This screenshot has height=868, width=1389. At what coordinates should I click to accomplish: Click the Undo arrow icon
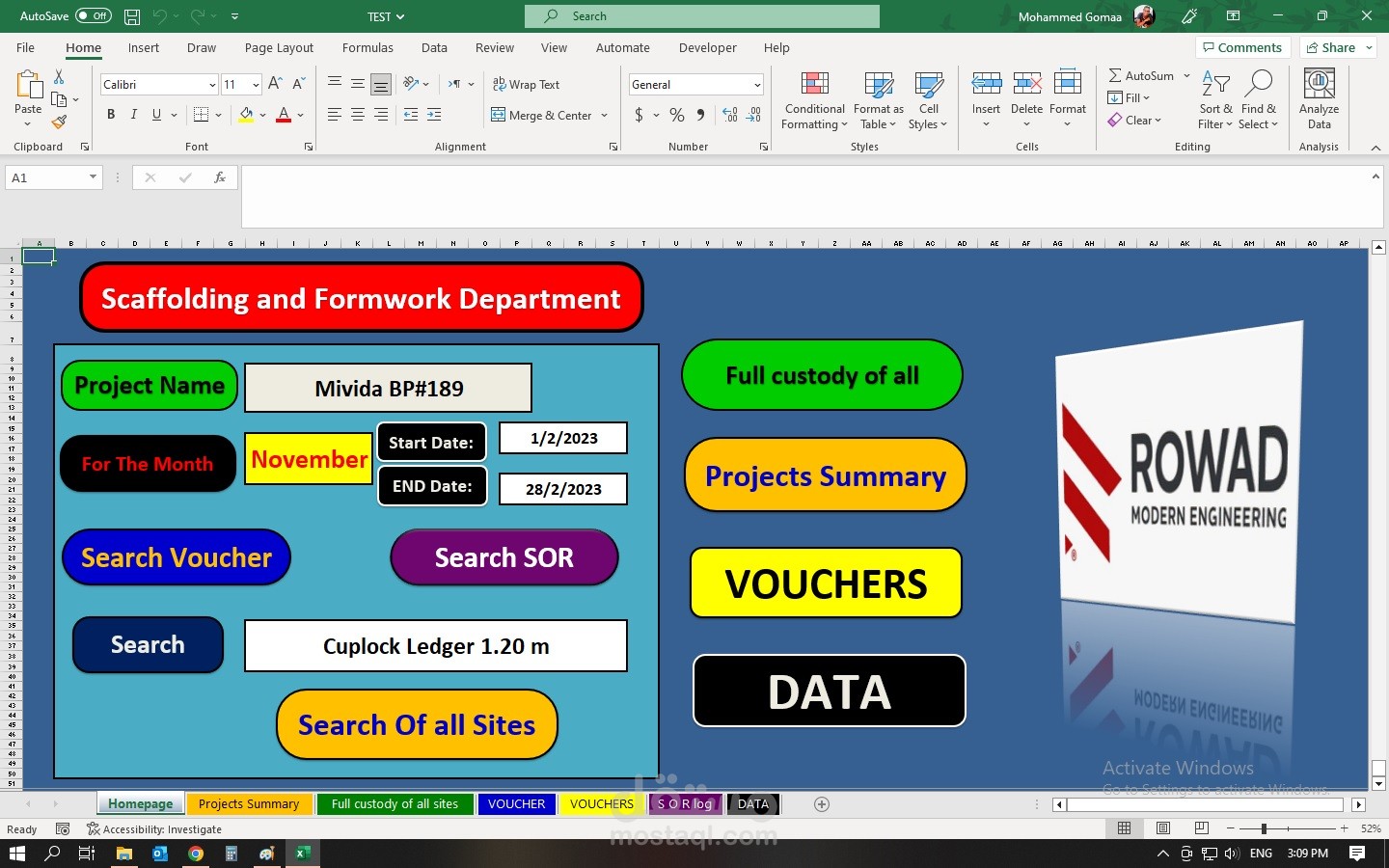159,16
